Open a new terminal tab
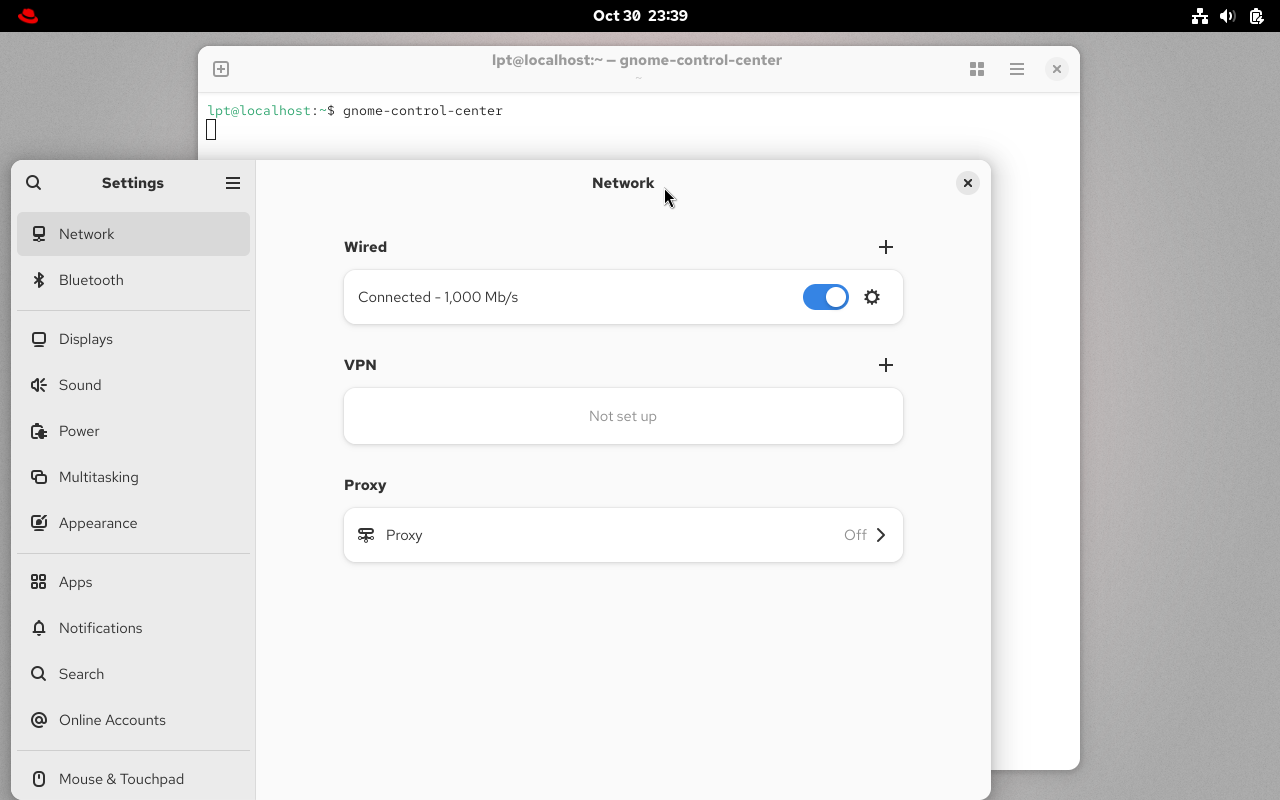This screenshot has height=800, width=1280. pyautogui.click(x=221, y=69)
